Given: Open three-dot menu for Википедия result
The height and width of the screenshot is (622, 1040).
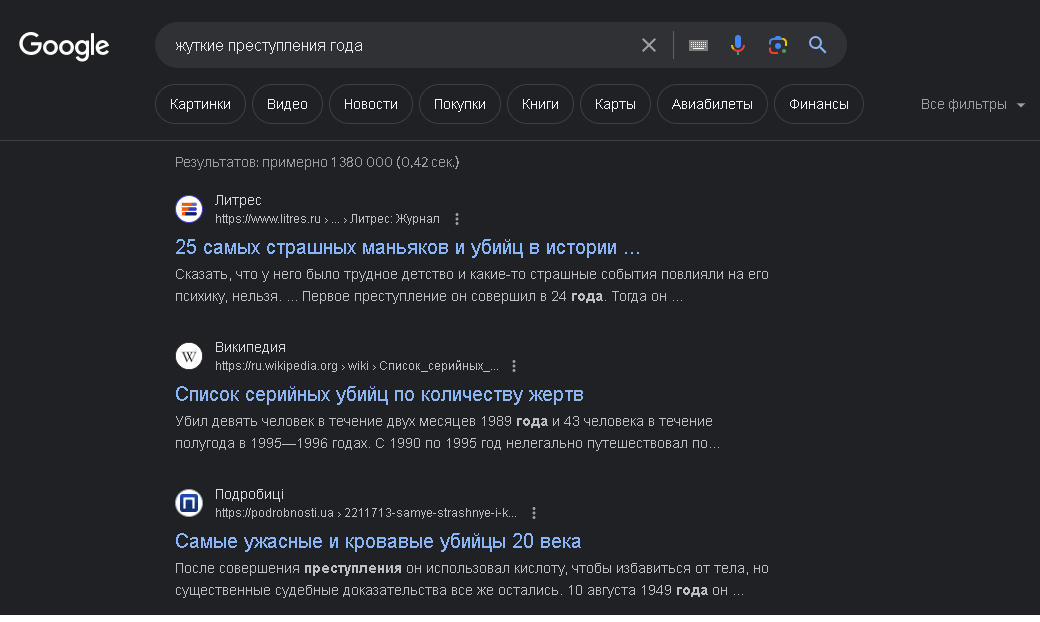Looking at the screenshot, I should [514, 366].
